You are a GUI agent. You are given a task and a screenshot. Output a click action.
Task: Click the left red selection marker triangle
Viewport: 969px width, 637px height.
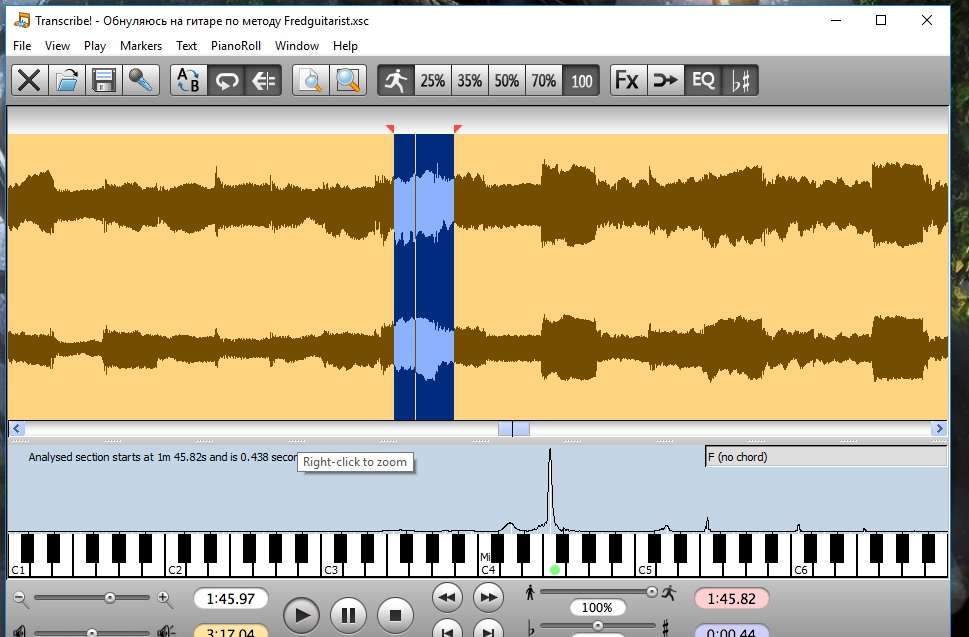click(x=390, y=128)
